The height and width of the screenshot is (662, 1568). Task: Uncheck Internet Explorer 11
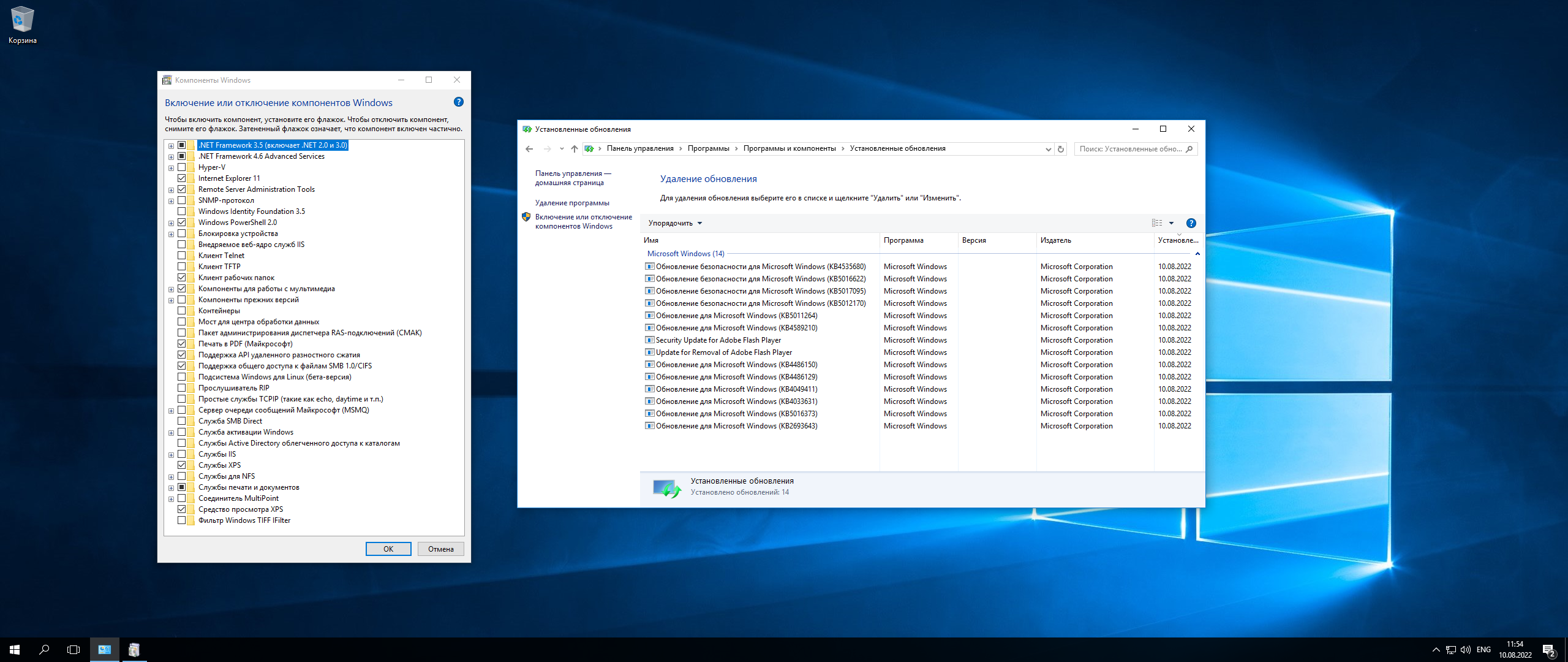click(x=182, y=178)
